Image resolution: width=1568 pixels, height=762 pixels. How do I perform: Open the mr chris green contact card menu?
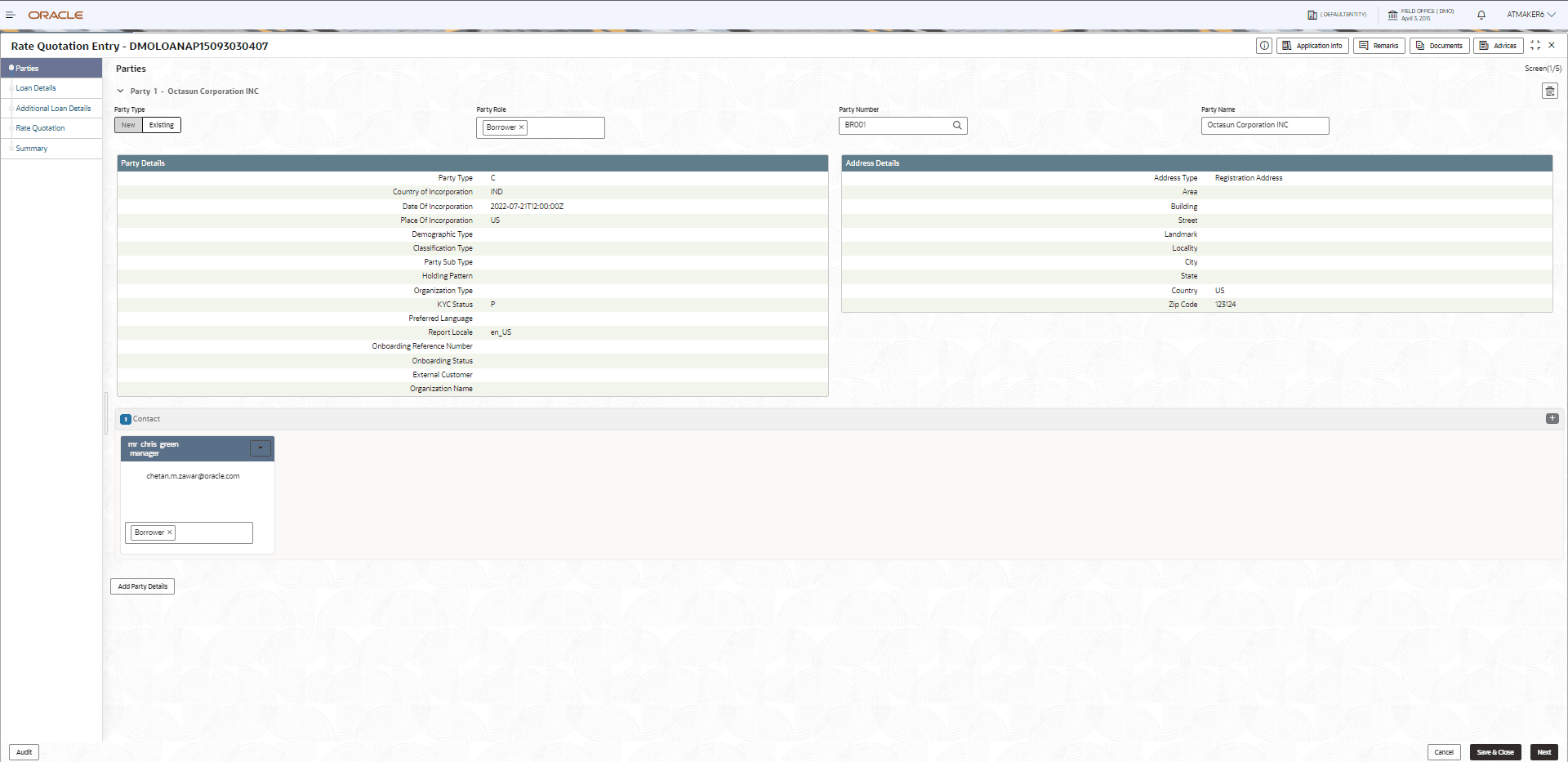click(x=261, y=448)
